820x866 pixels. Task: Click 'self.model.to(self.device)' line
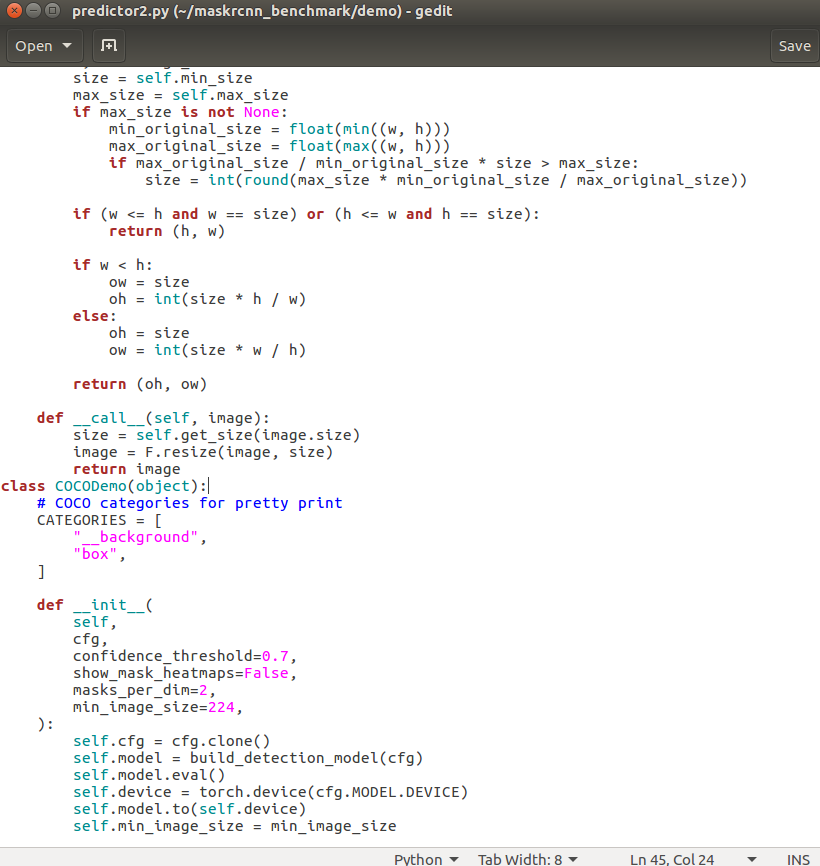(x=189, y=809)
